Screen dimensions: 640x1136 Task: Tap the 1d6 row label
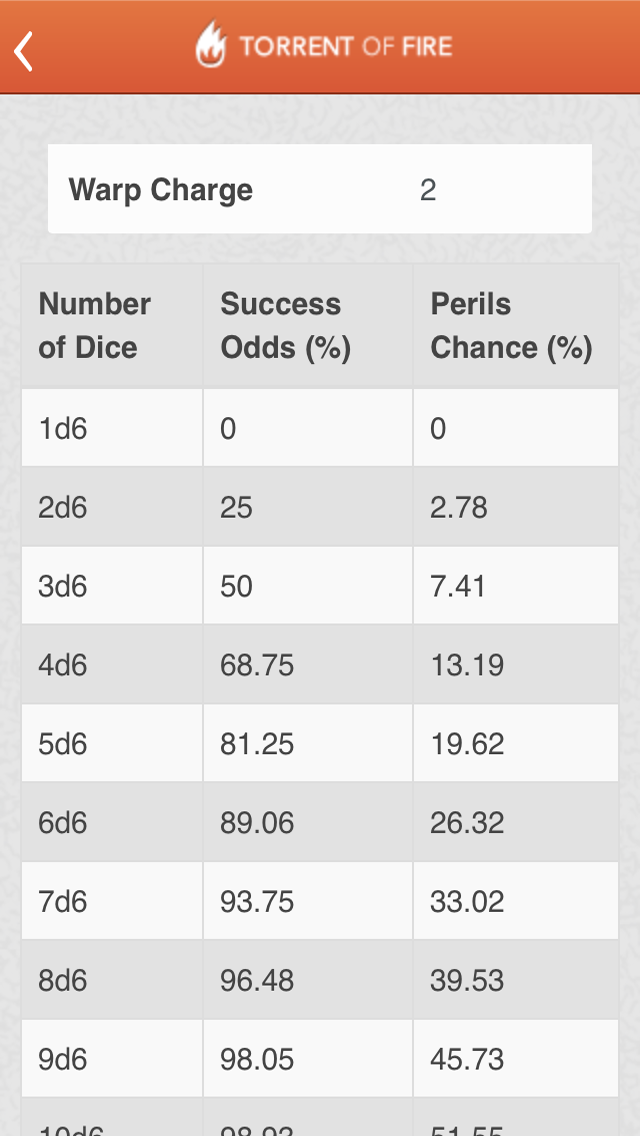pyautogui.click(x=63, y=429)
